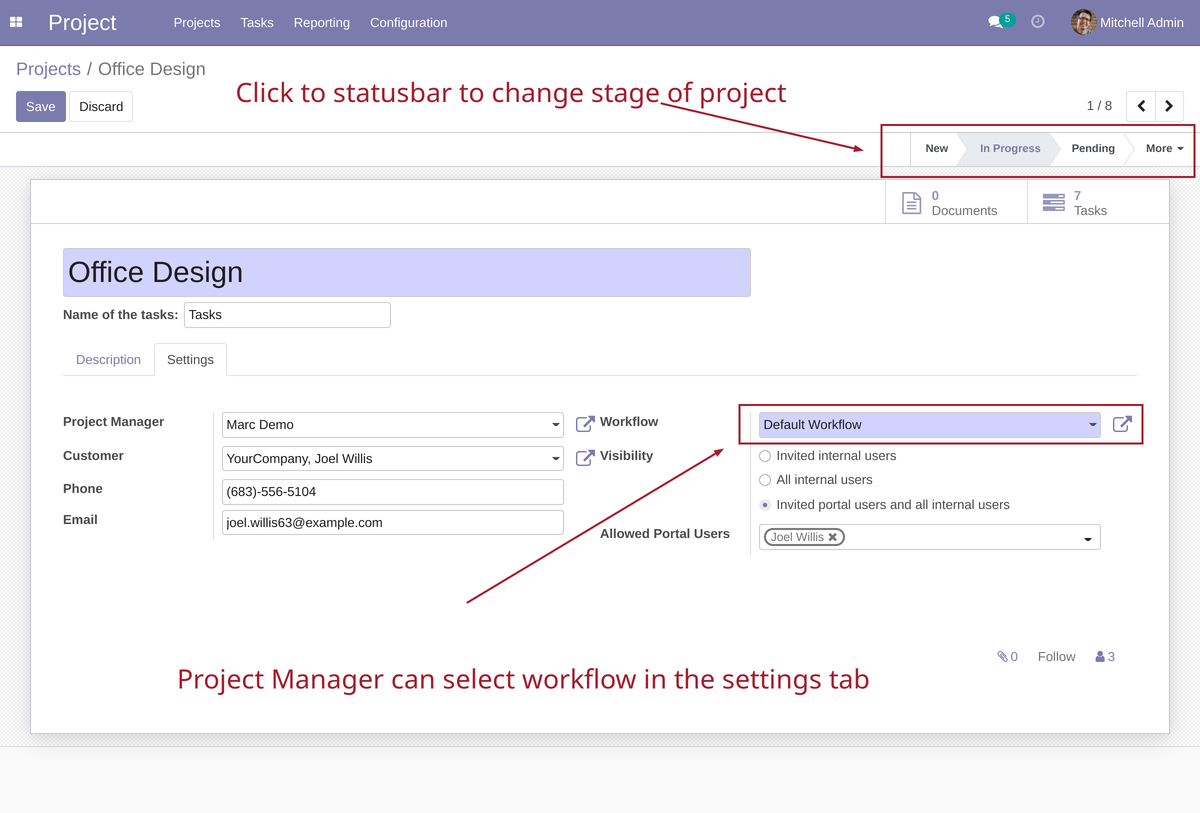This screenshot has width=1200, height=813.
Task: Select the Invited internal users option
Action: pos(763,455)
